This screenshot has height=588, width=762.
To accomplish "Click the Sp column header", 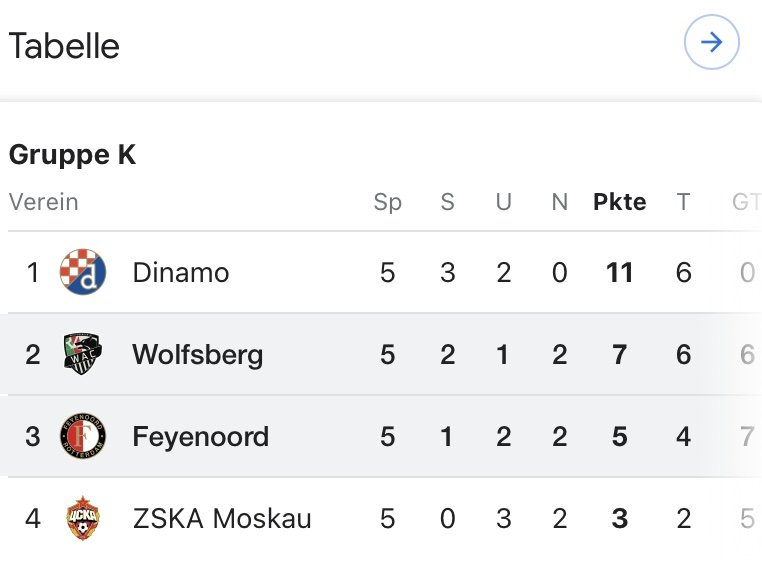I will [x=387, y=202].
